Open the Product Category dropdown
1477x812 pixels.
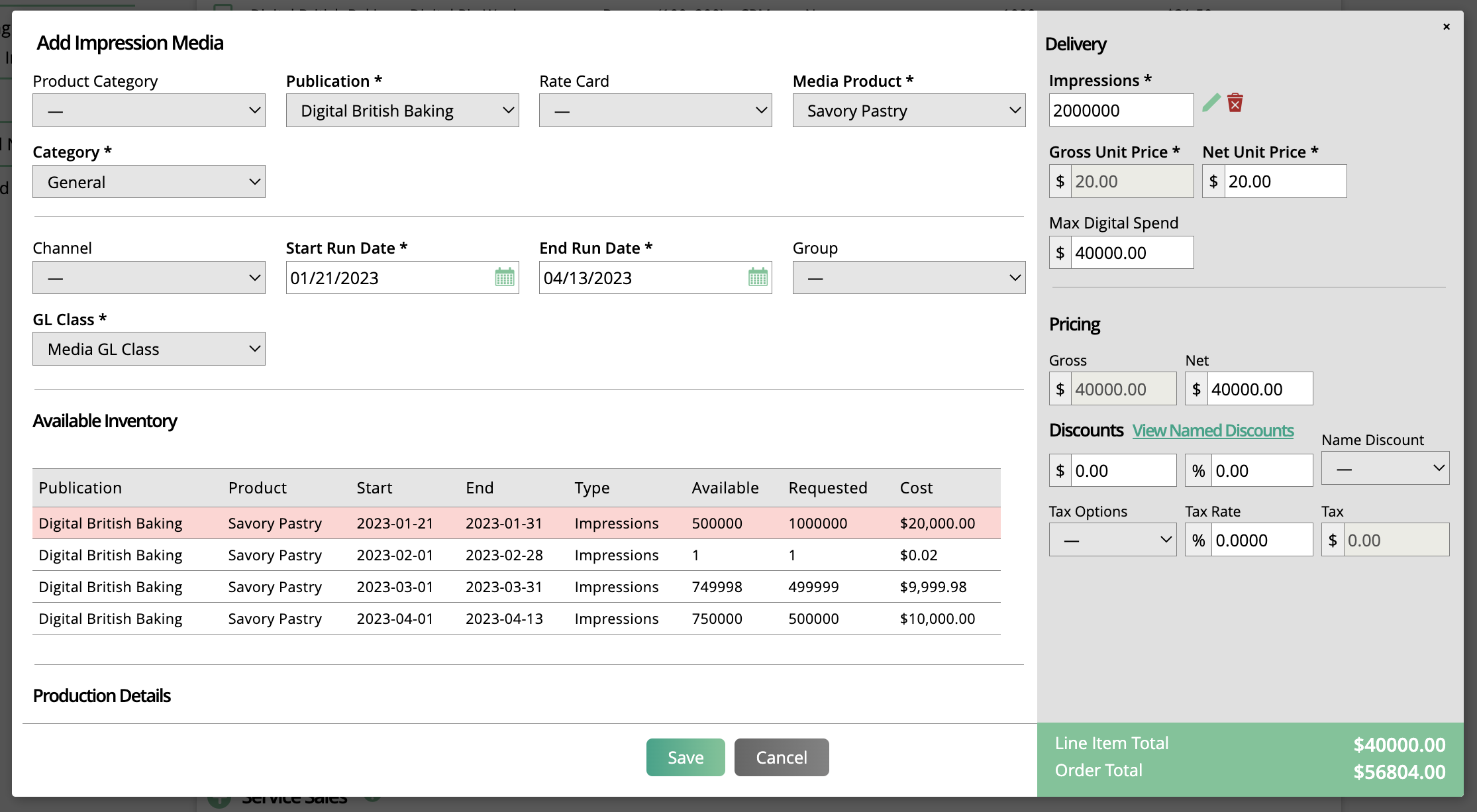point(149,111)
